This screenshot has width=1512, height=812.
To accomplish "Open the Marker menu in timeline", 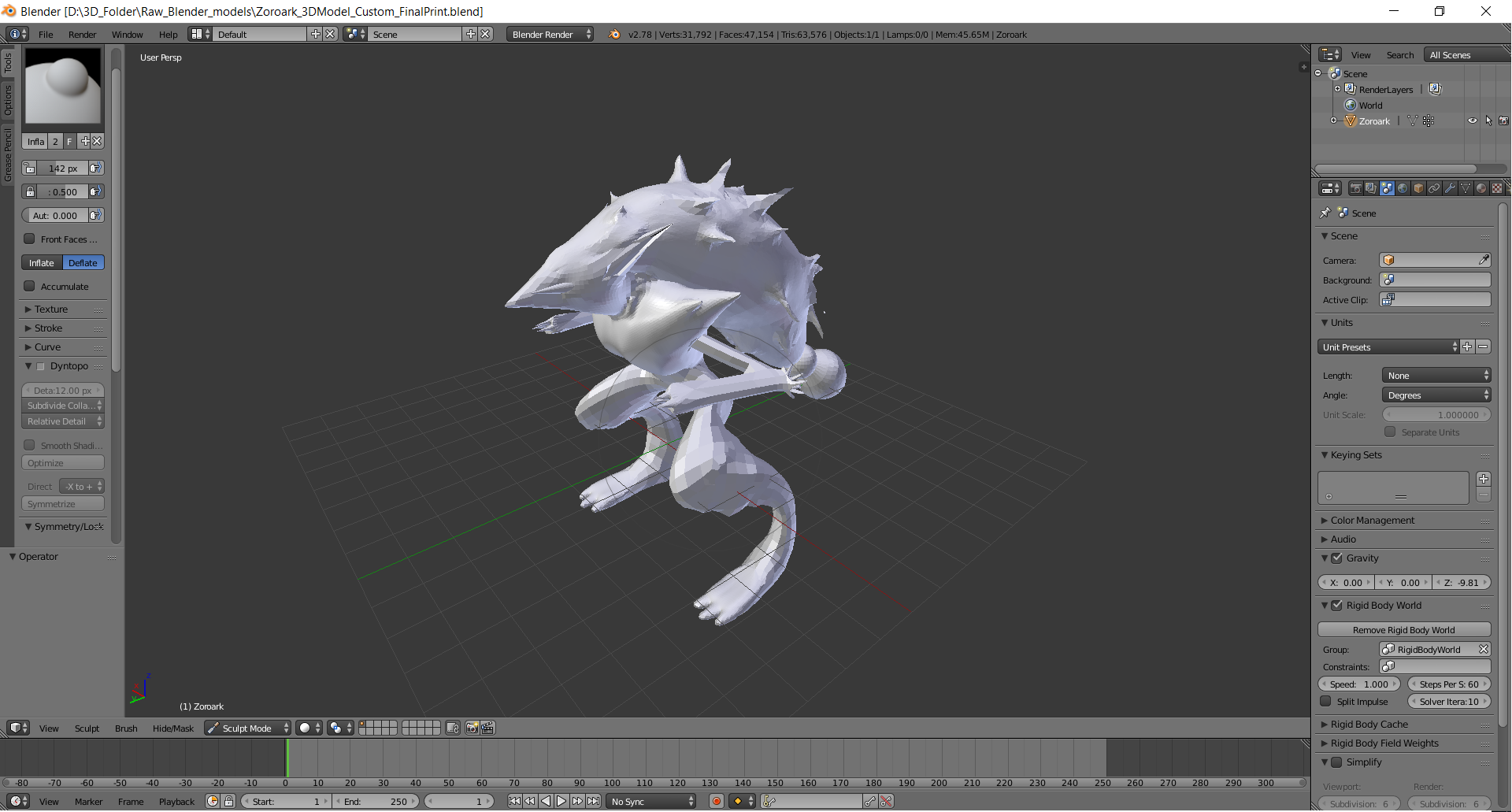I will point(88,801).
